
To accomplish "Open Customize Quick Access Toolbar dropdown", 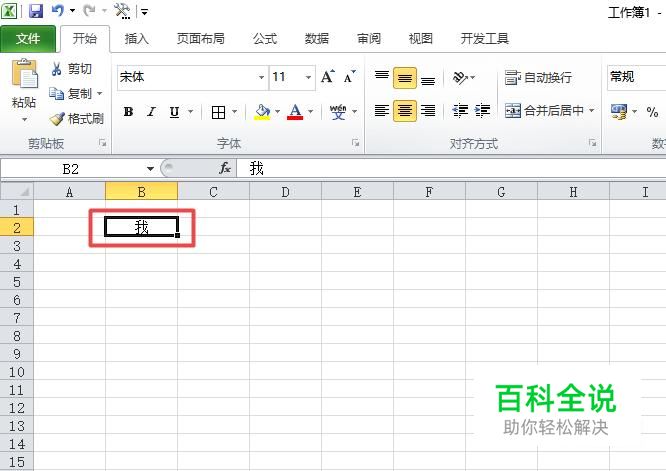I will [144, 12].
